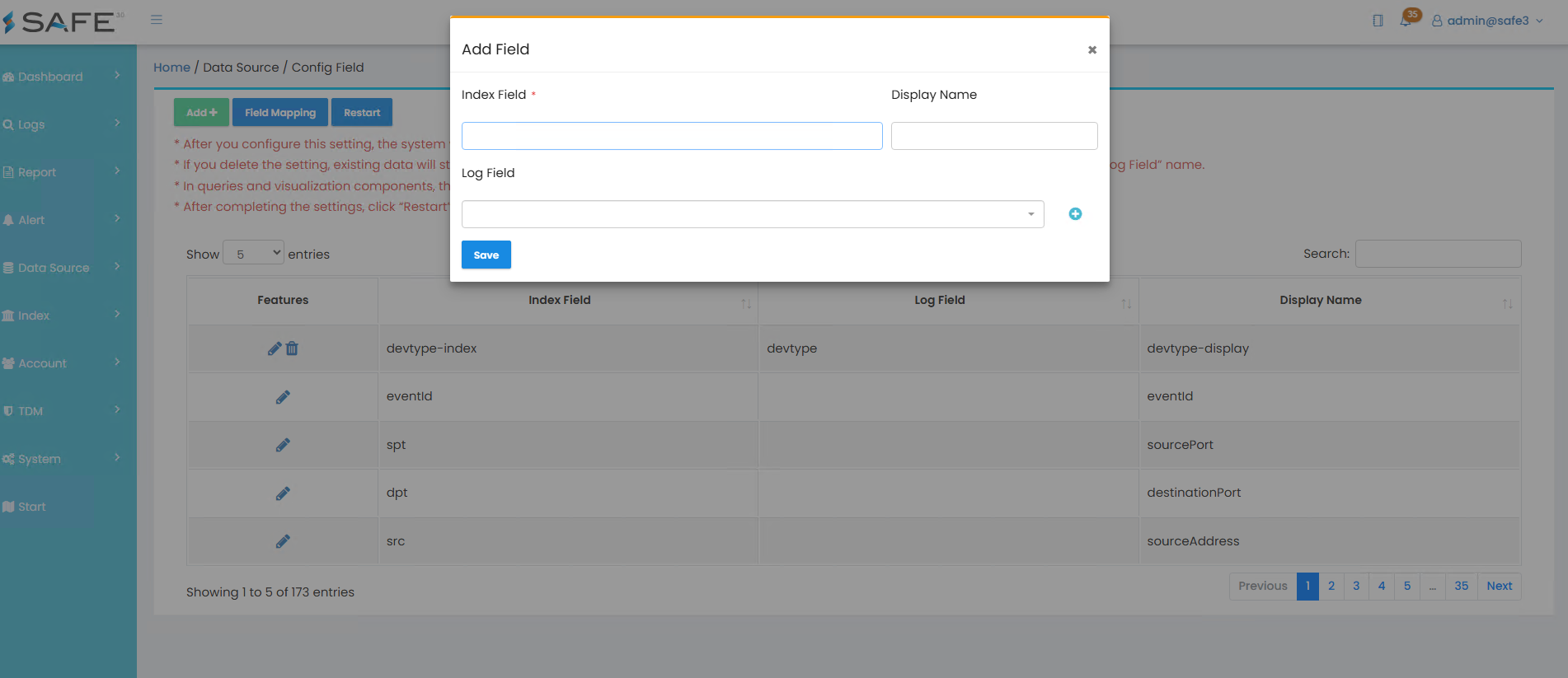Focus the Display Name input
The width and height of the screenshot is (1568, 678).
click(x=994, y=136)
